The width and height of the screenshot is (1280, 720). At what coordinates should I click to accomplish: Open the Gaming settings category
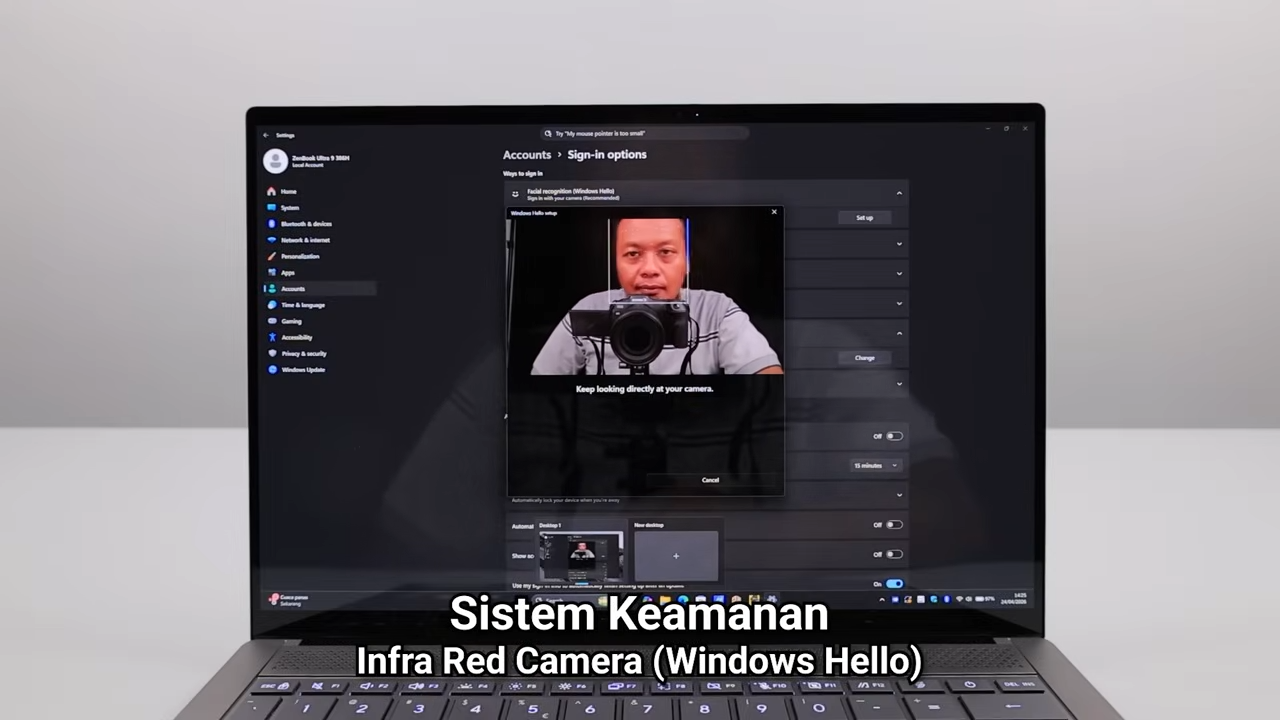coord(284,321)
